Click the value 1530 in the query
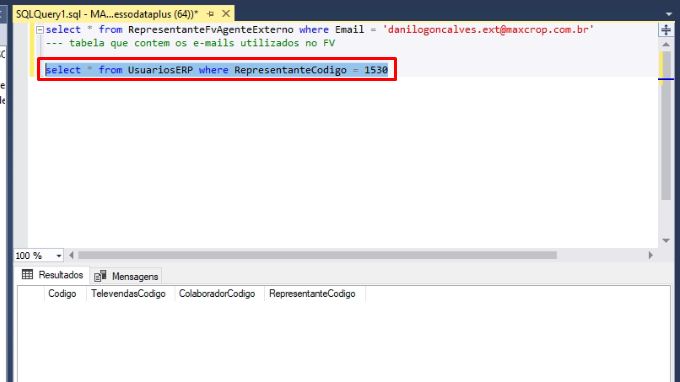680x382 pixels. tap(376, 70)
